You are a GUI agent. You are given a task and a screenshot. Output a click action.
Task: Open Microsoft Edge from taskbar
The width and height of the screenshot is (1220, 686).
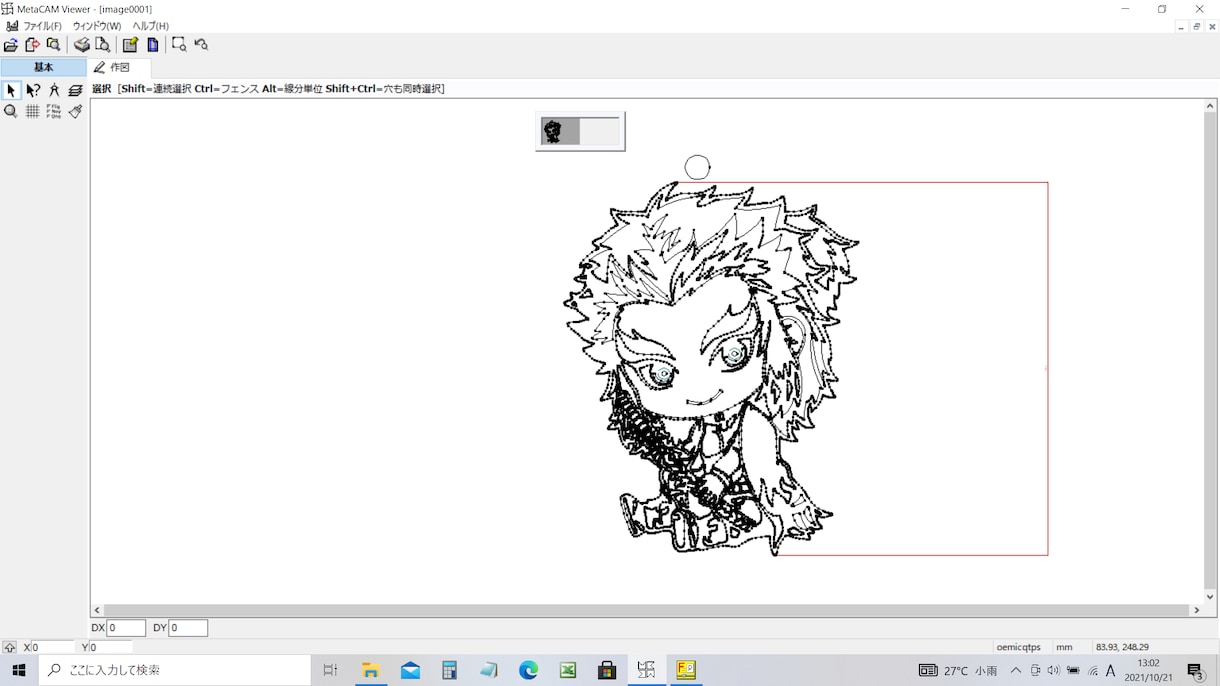(x=528, y=670)
